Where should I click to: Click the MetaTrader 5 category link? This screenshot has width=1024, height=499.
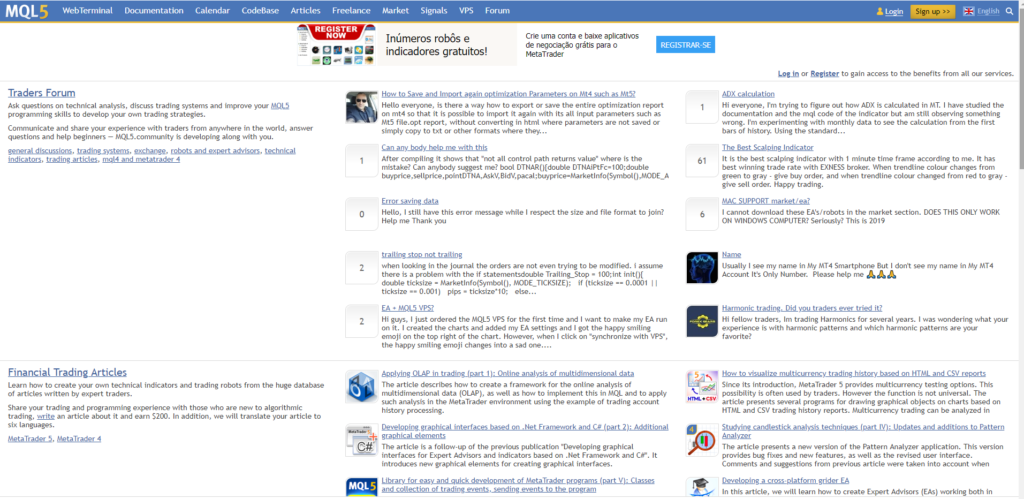pos(30,439)
